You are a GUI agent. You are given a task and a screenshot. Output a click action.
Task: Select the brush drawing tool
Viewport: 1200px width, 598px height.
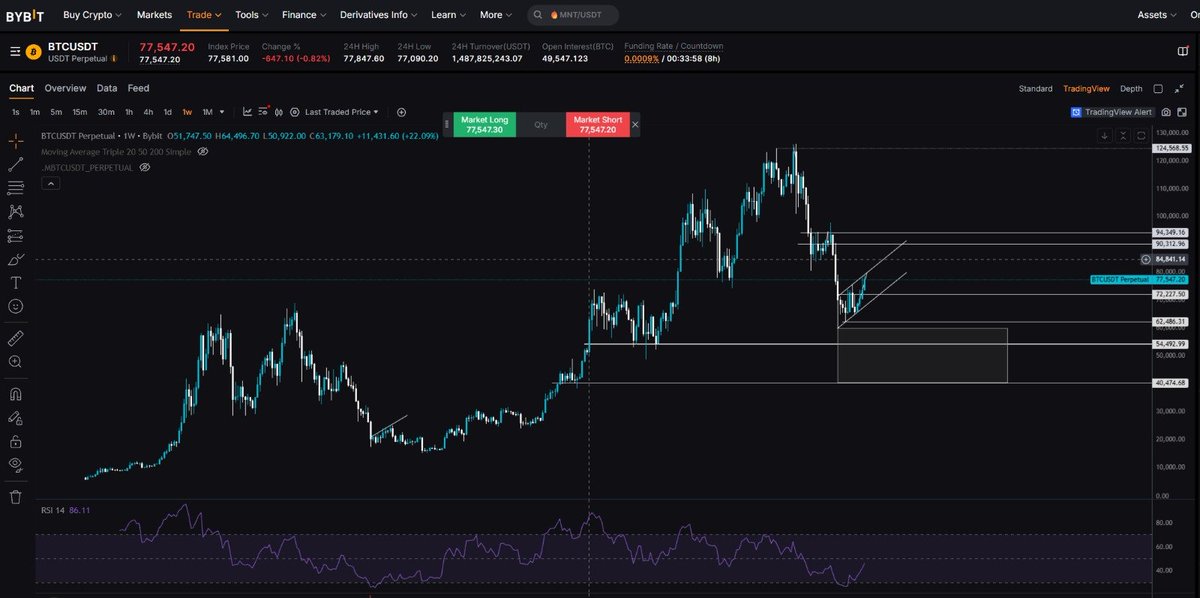[16, 259]
